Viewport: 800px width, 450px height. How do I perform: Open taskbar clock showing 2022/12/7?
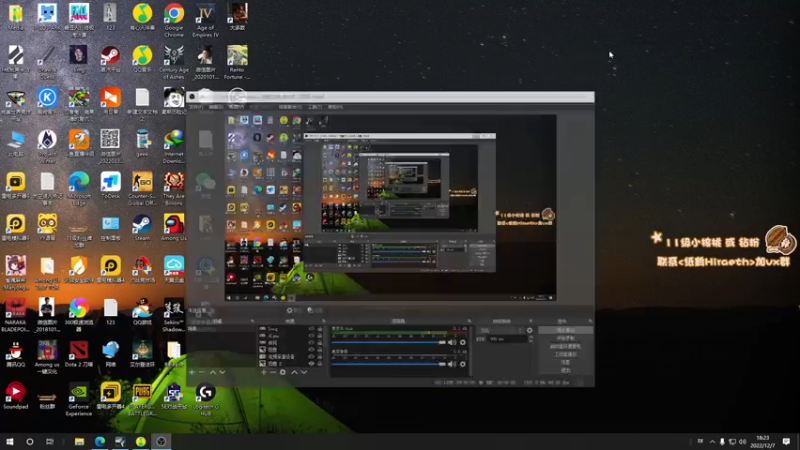(763, 441)
